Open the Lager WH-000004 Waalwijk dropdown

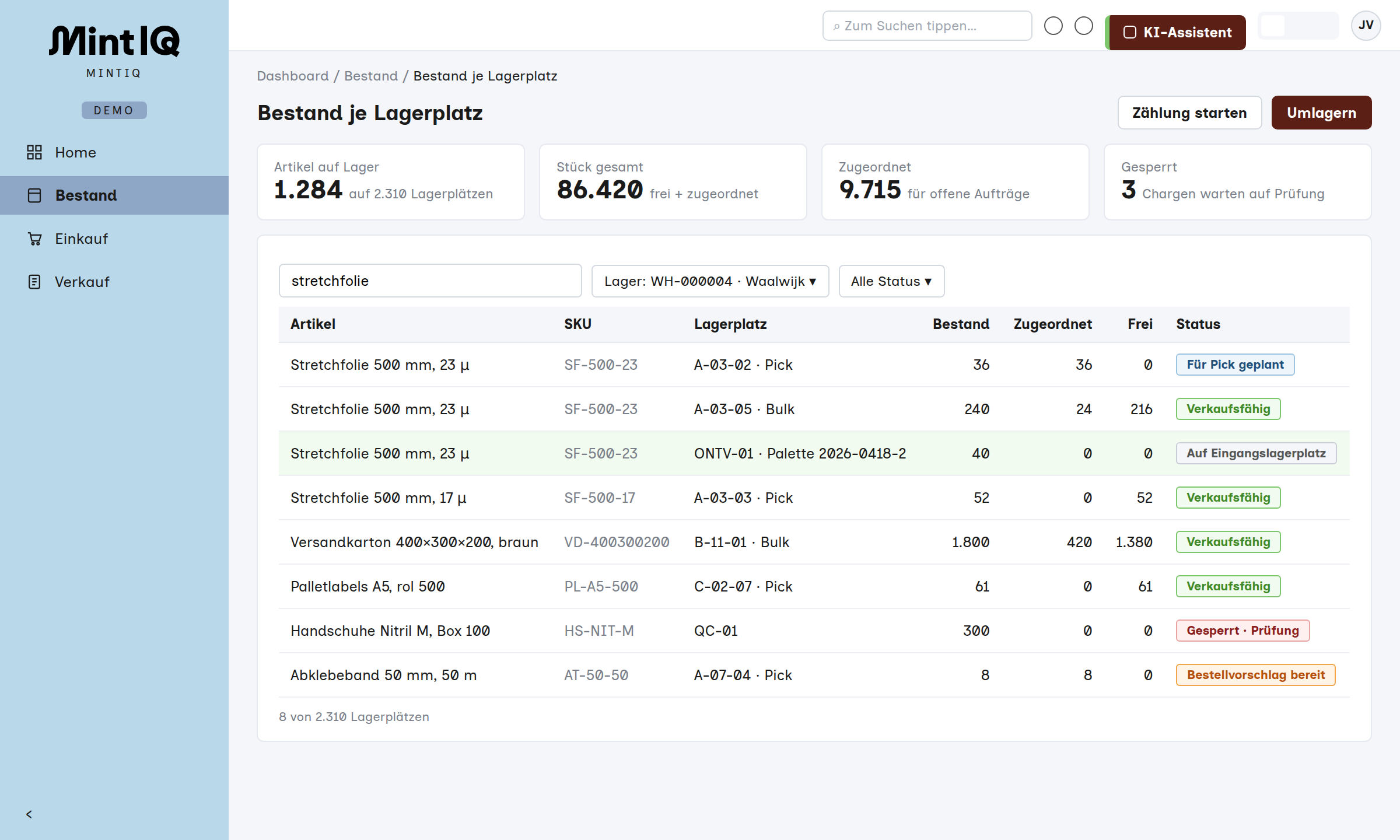[710, 281]
